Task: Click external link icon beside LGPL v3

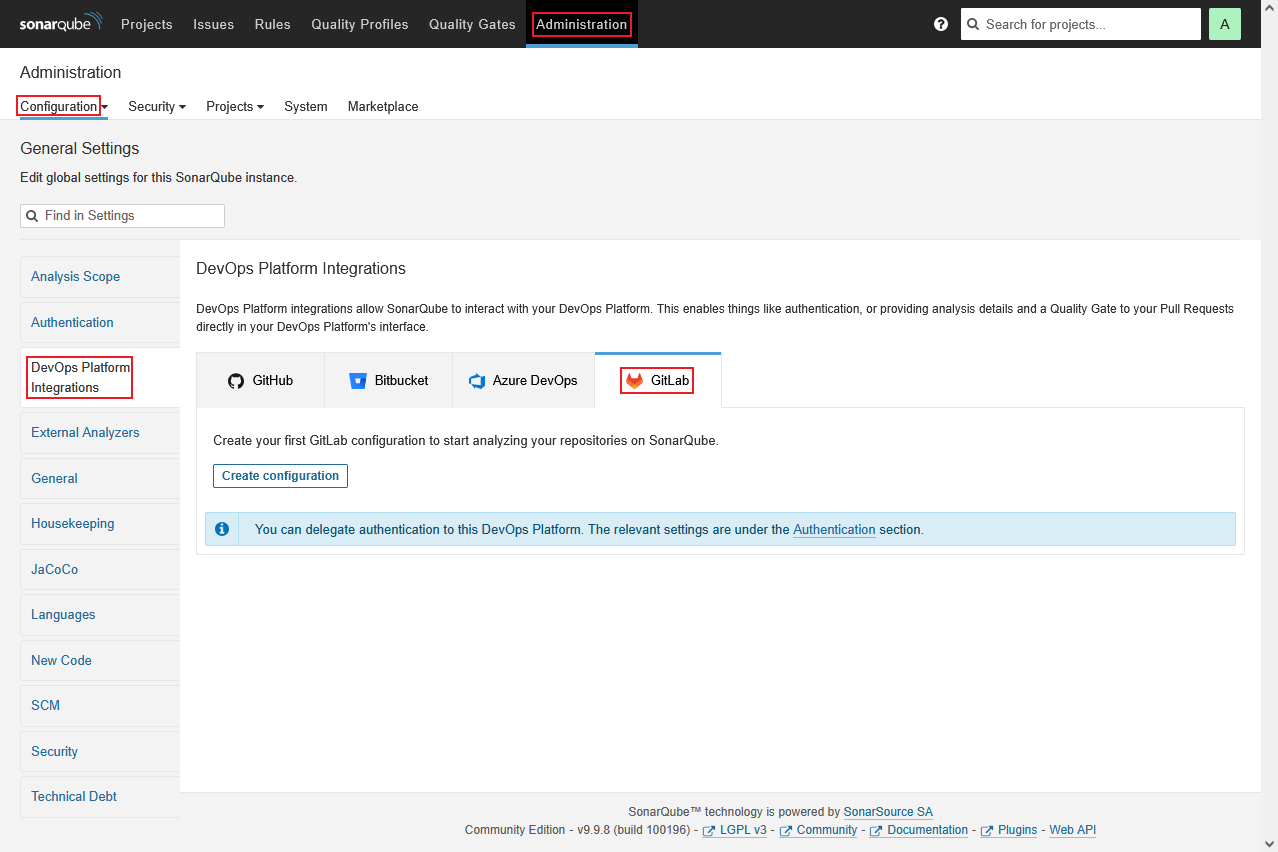Action: pyautogui.click(x=709, y=831)
